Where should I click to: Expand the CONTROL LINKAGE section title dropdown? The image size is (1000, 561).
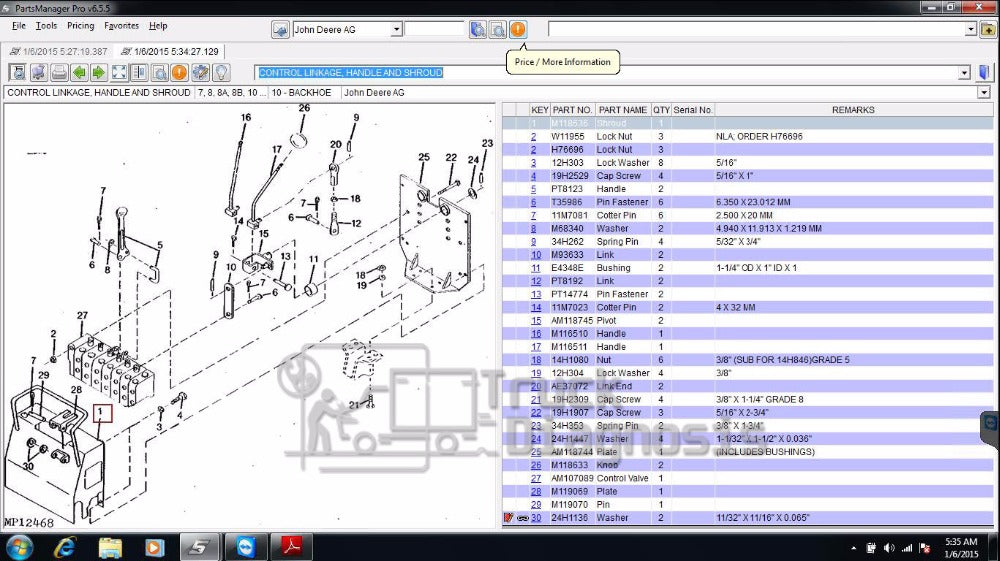(964, 73)
